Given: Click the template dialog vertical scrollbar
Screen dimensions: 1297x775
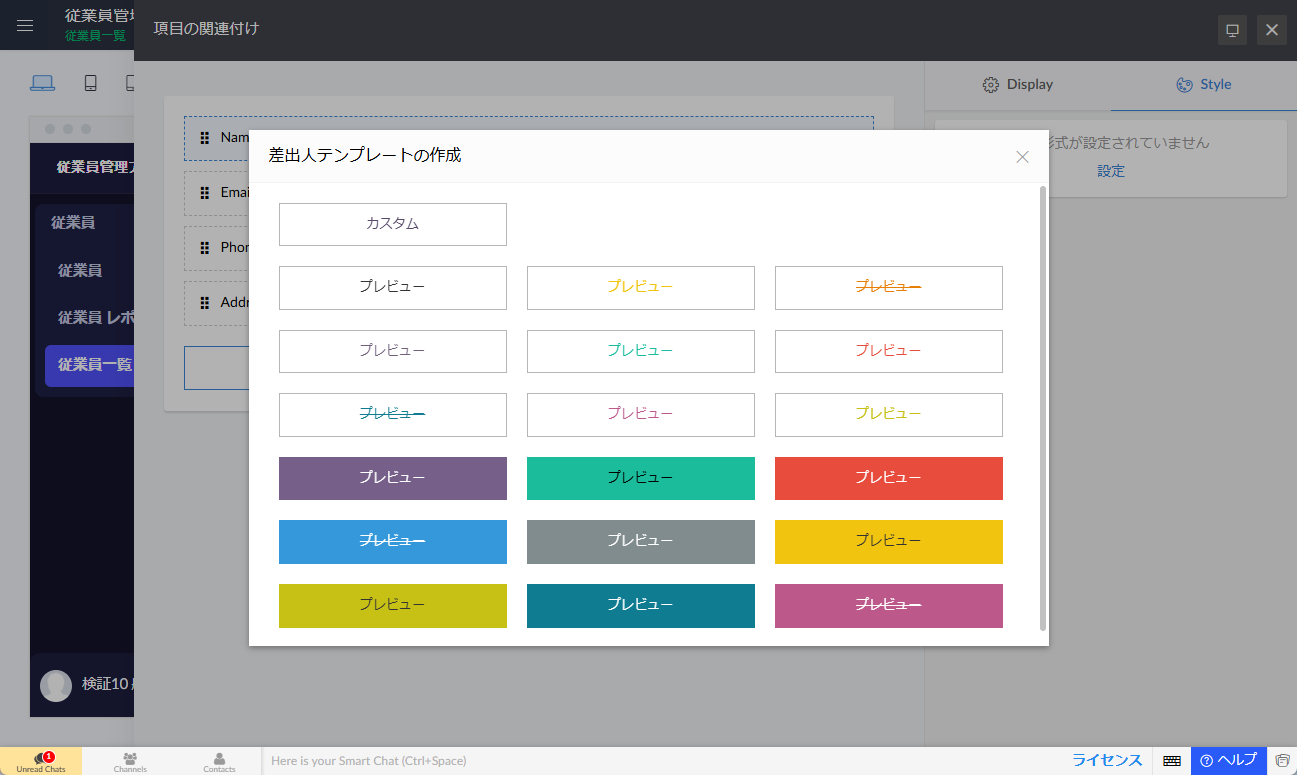Looking at the screenshot, I should (x=1043, y=408).
